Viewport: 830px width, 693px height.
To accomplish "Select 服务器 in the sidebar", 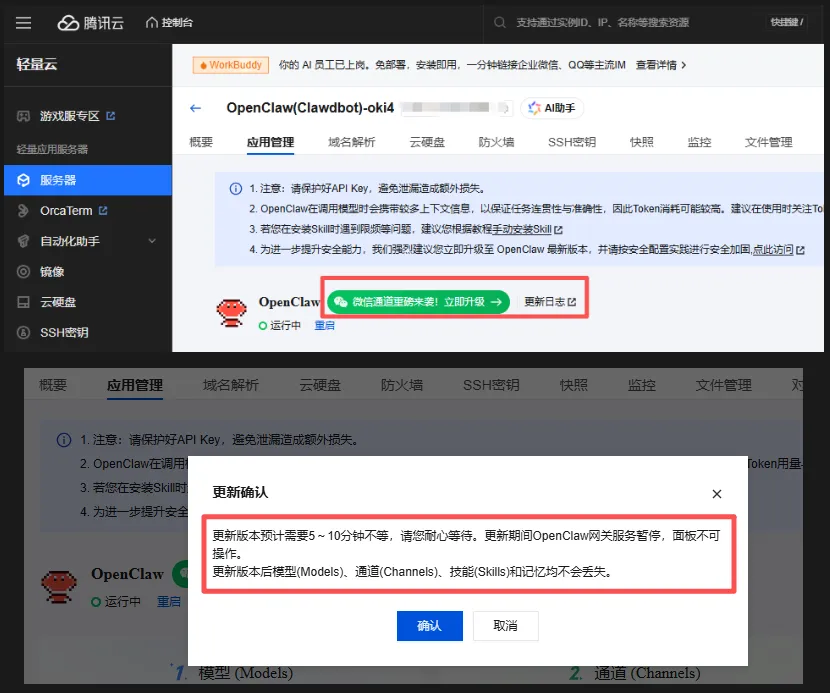I will point(88,180).
